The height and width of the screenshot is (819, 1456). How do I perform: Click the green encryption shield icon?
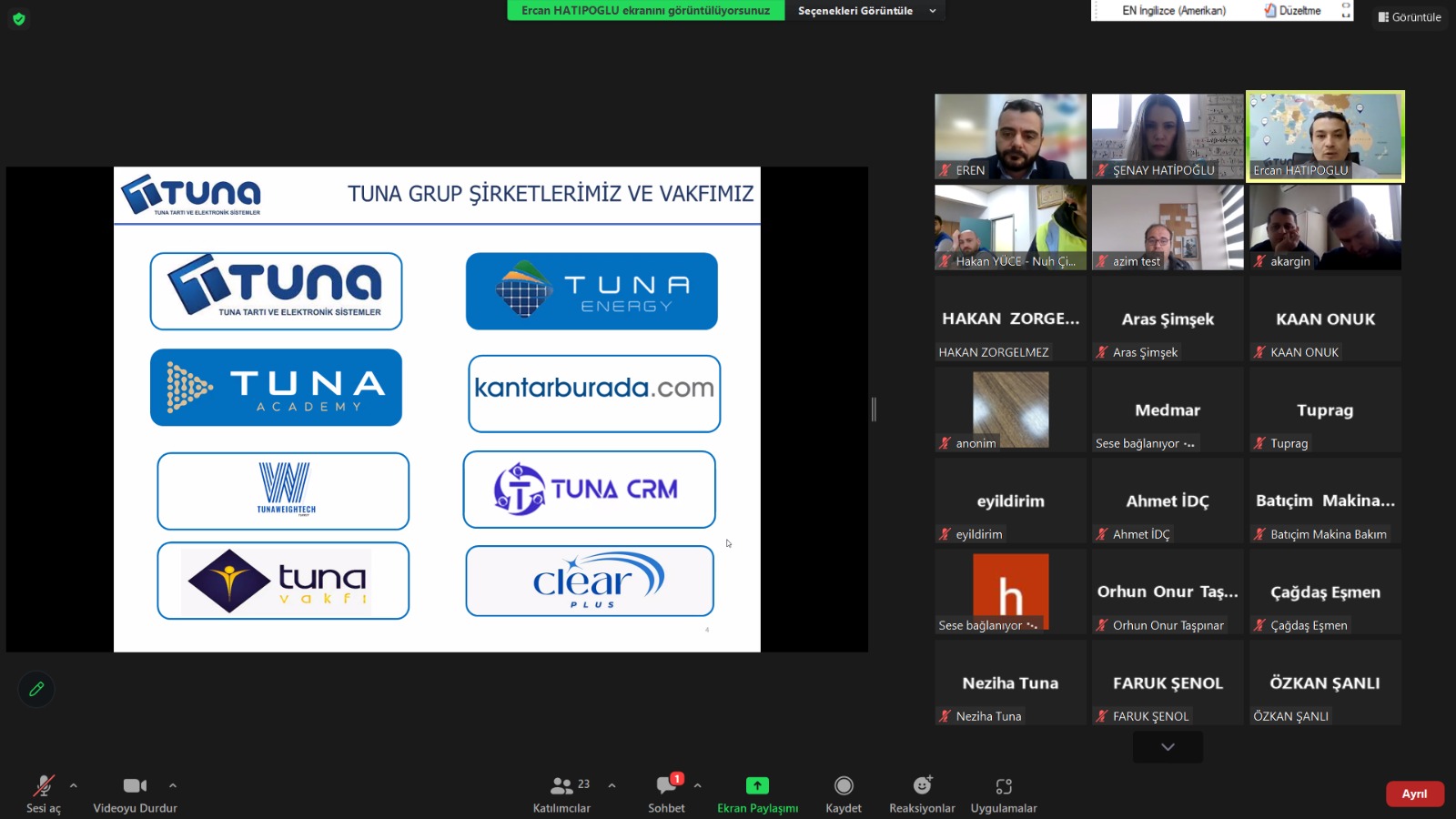(18, 18)
